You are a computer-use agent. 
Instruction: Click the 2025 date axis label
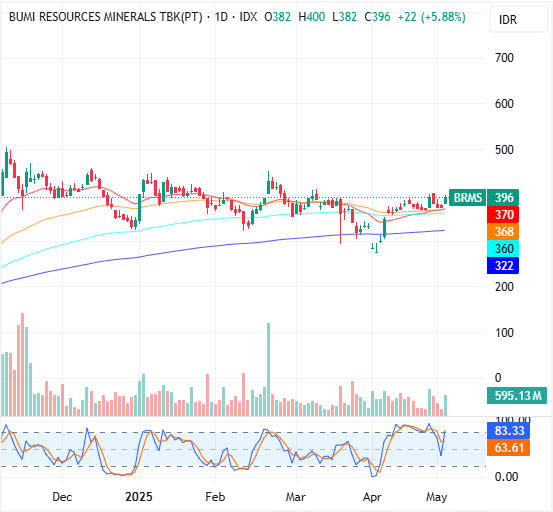click(x=139, y=497)
